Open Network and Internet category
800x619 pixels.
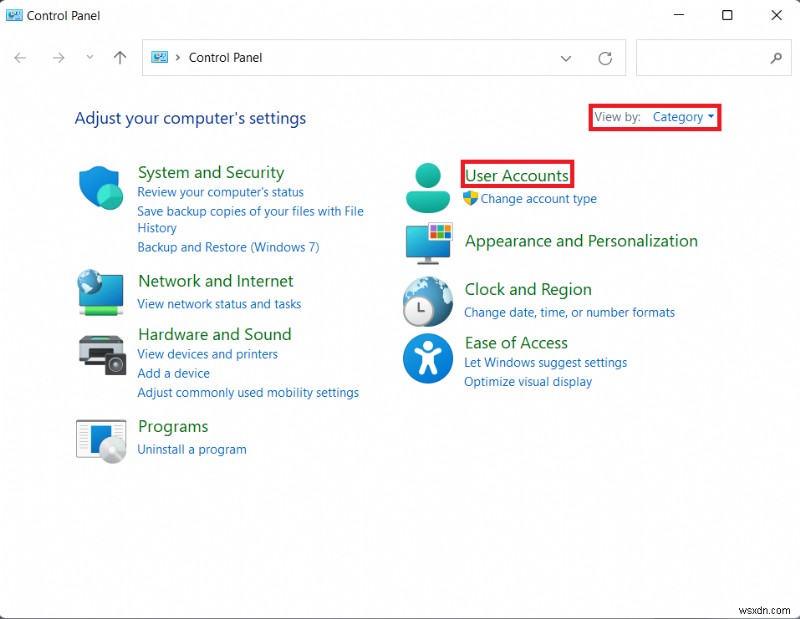[216, 281]
